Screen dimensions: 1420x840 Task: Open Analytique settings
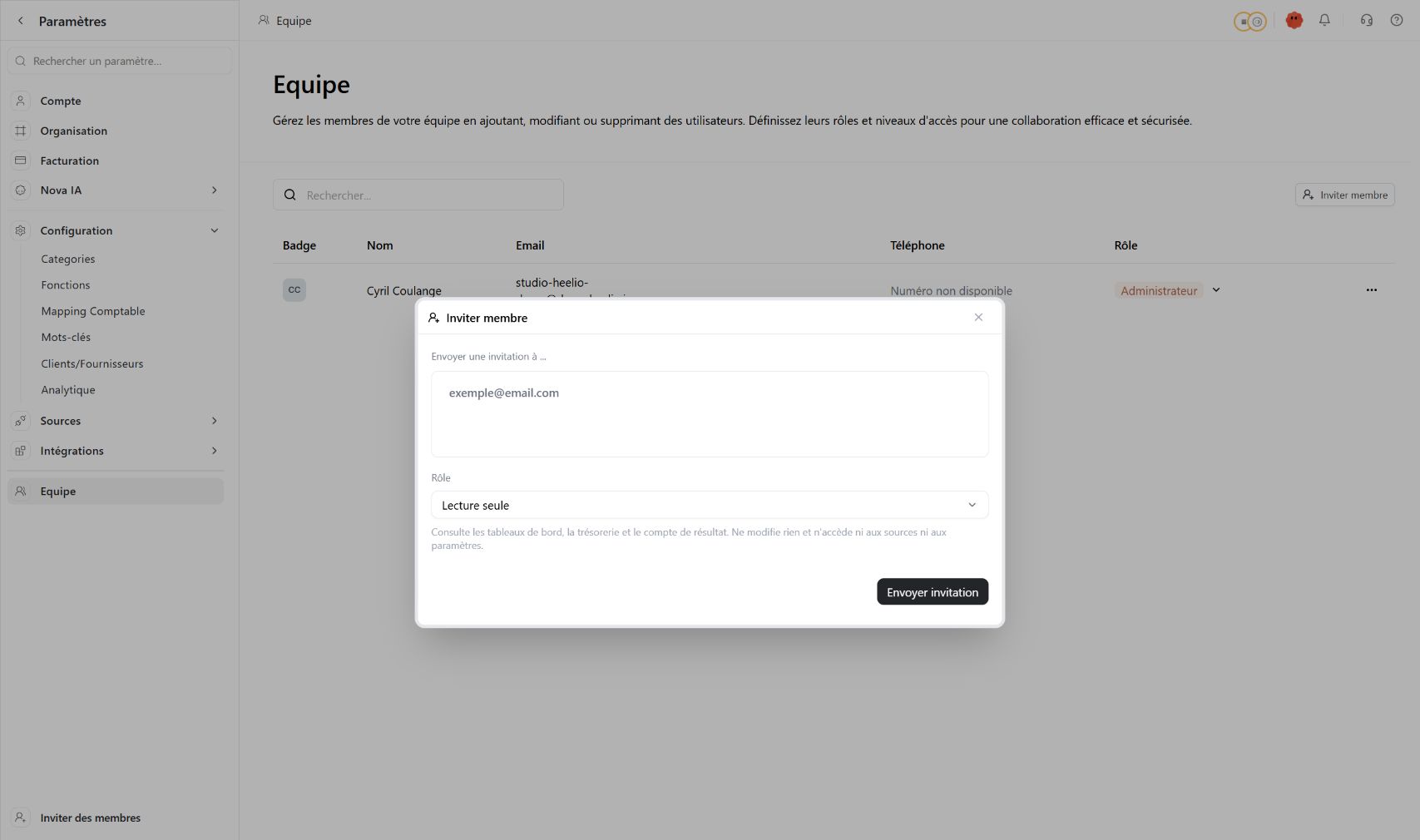(68, 390)
